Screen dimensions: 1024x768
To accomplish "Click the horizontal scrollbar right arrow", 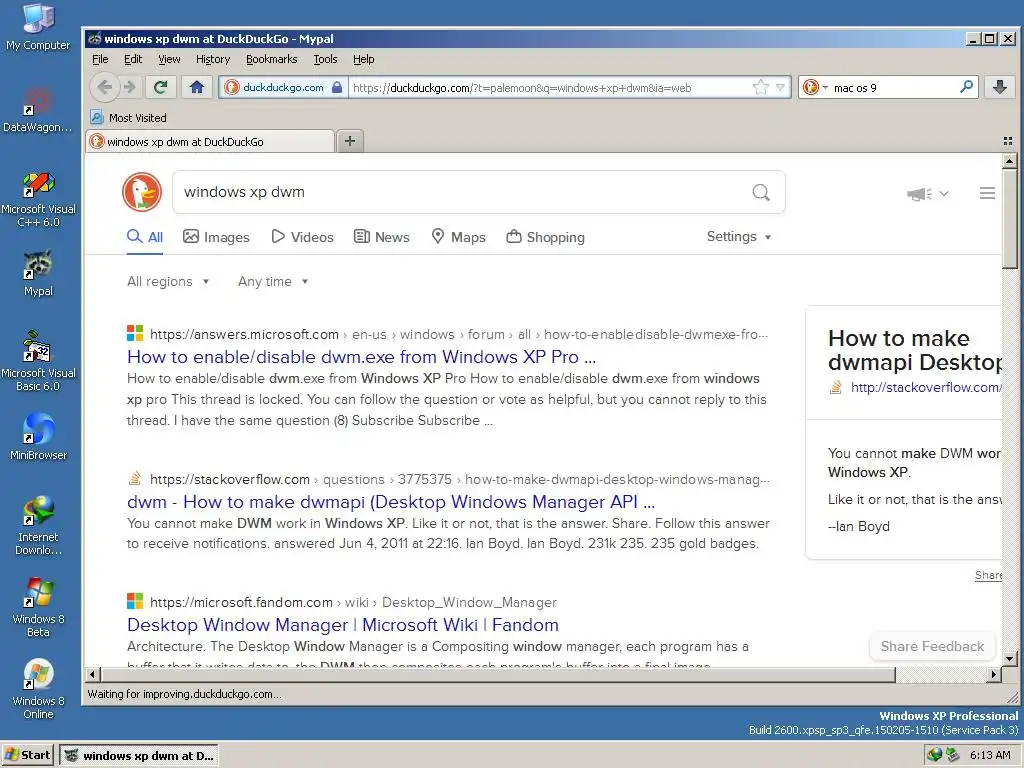I will 994,674.
